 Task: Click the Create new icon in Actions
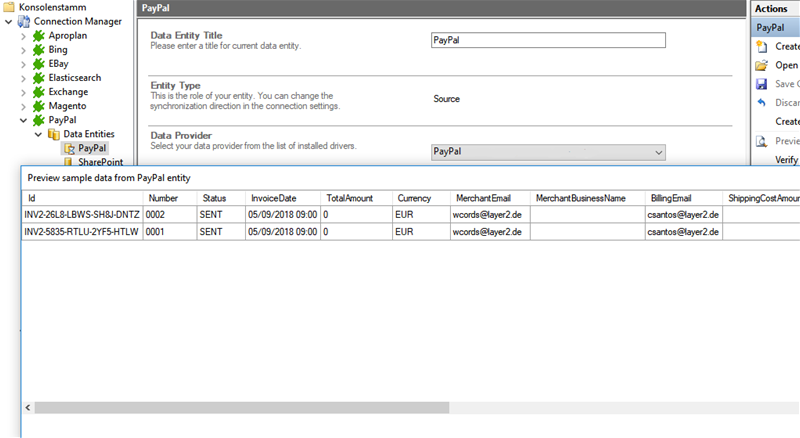tap(762, 47)
